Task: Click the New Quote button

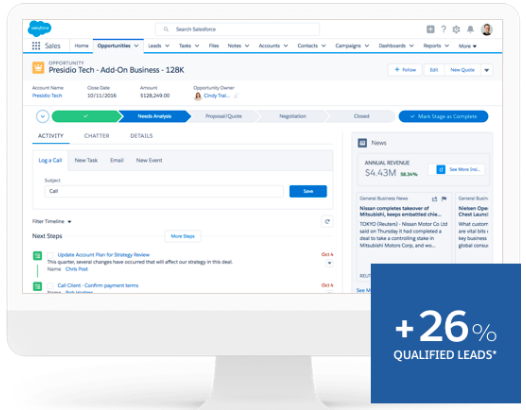Action: tap(462, 70)
